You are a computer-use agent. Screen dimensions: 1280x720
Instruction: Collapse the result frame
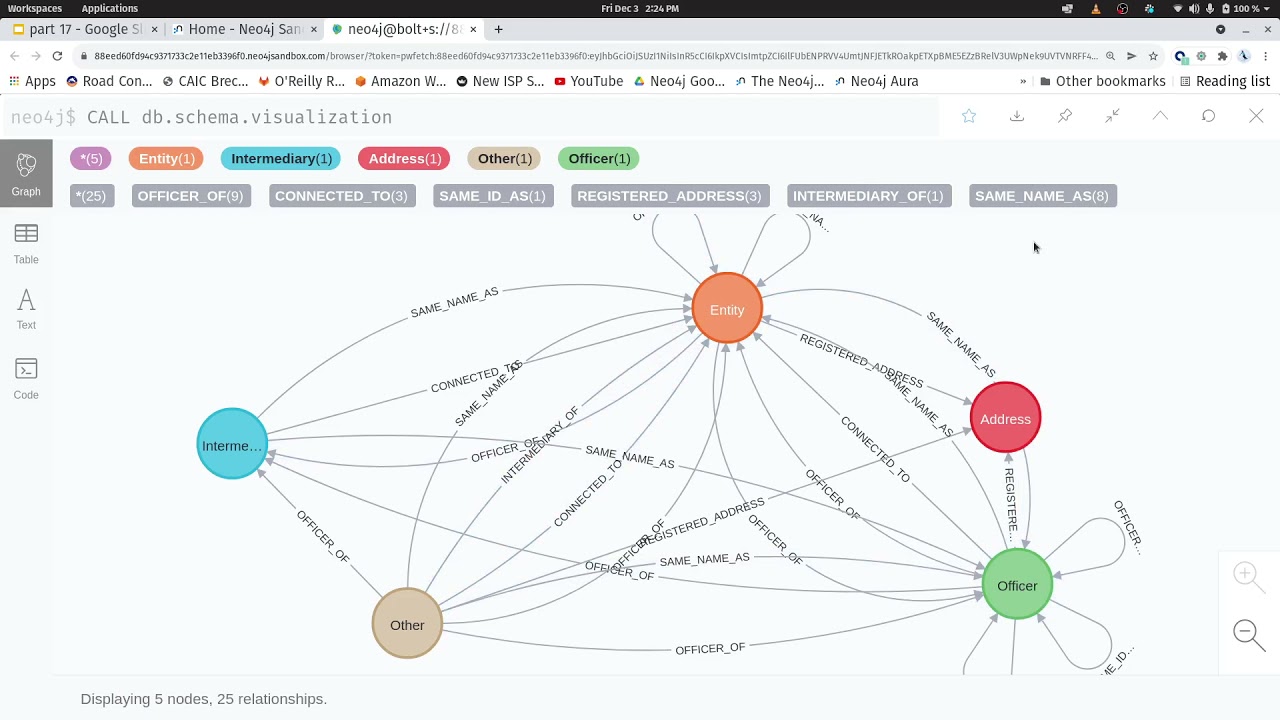(x=1160, y=117)
